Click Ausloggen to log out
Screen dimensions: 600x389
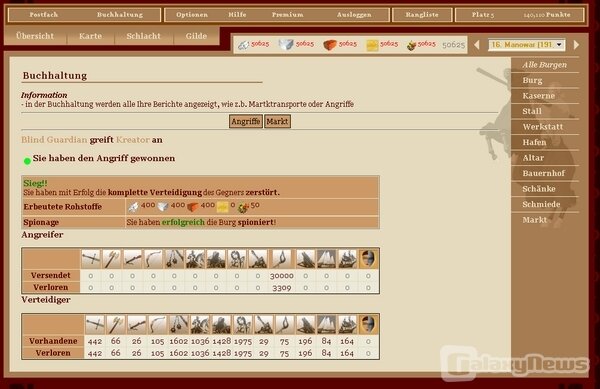click(x=354, y=15)
